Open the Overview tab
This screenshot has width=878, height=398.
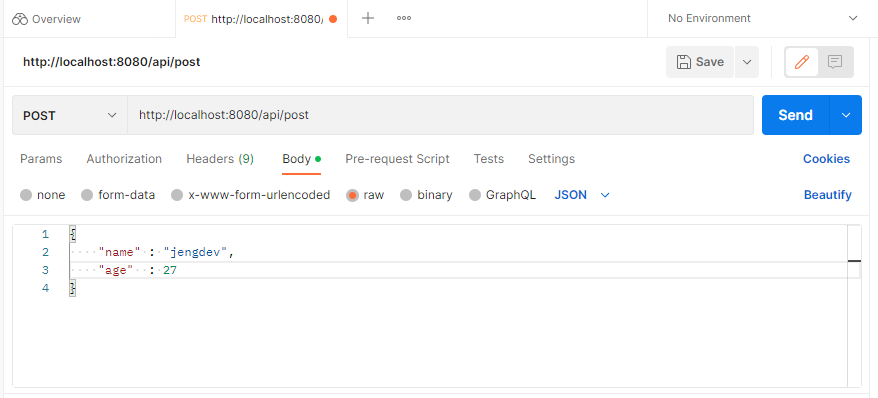tap(46, 19)
